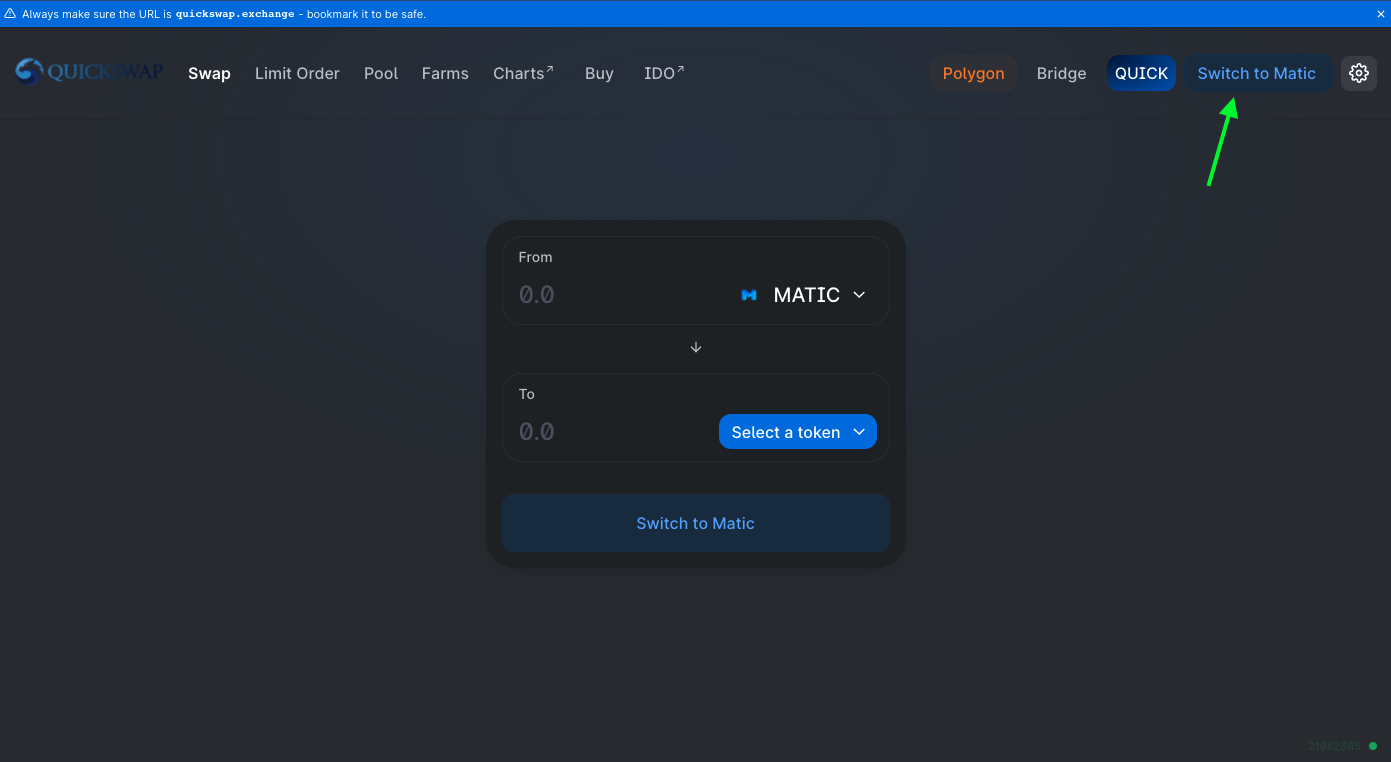Open the Swap tab
The width and height of the screenshot is (1391, 762).
pyautogui.click(x=209, y=73)
